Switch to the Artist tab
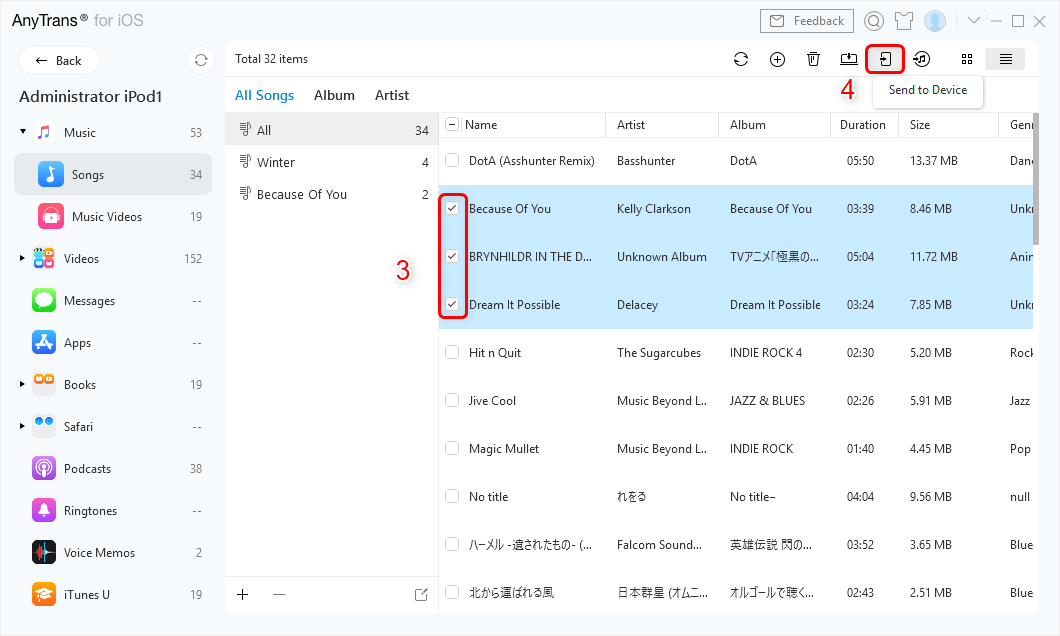1060x636 pixels. tap(392, 95)
